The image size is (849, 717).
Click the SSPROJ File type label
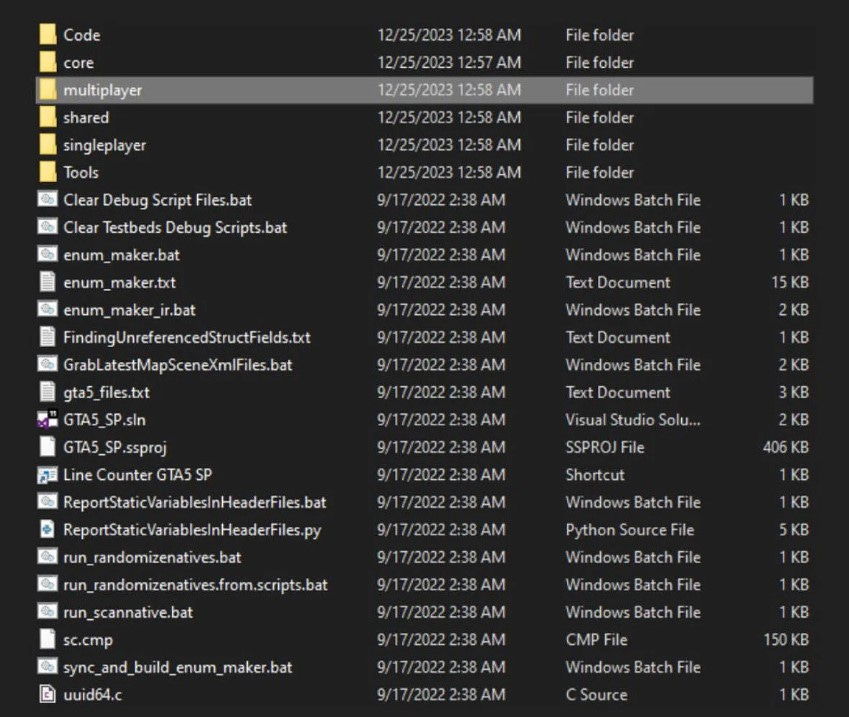pyautogui.click(x=605, y=447)
